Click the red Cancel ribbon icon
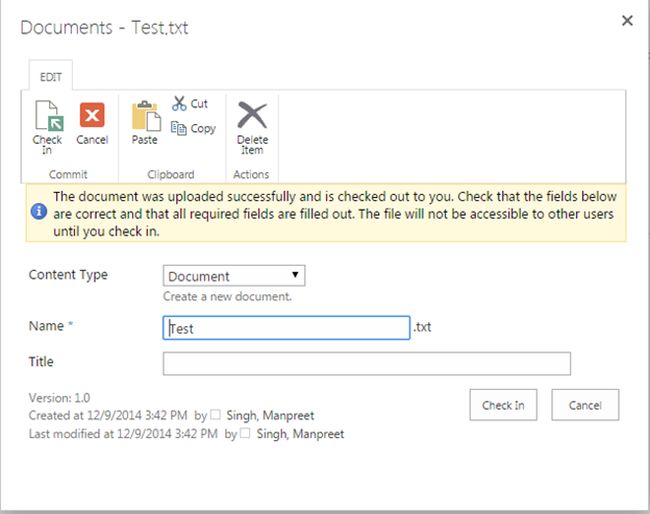This screenshot has height=514, width=650. 92,115
